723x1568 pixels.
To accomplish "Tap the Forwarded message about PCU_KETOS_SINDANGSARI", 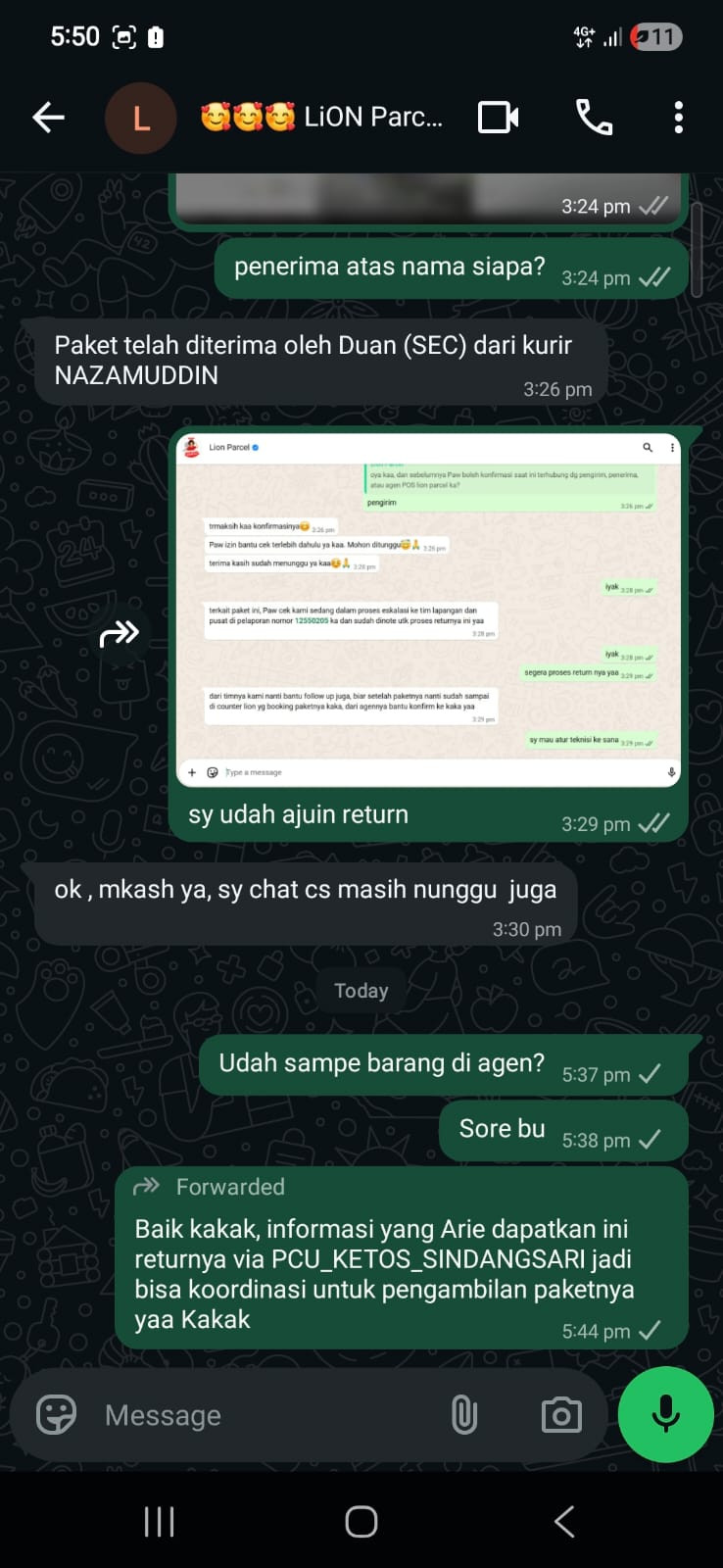I will pos(402,1258).
